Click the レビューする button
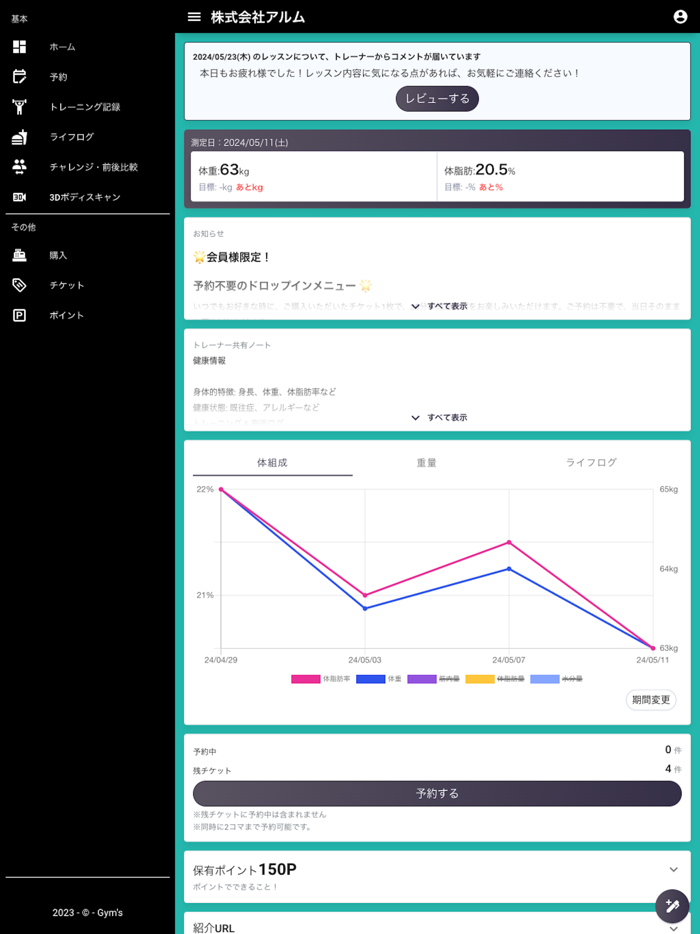Screen dimensions: 700x934 [437, 99]
